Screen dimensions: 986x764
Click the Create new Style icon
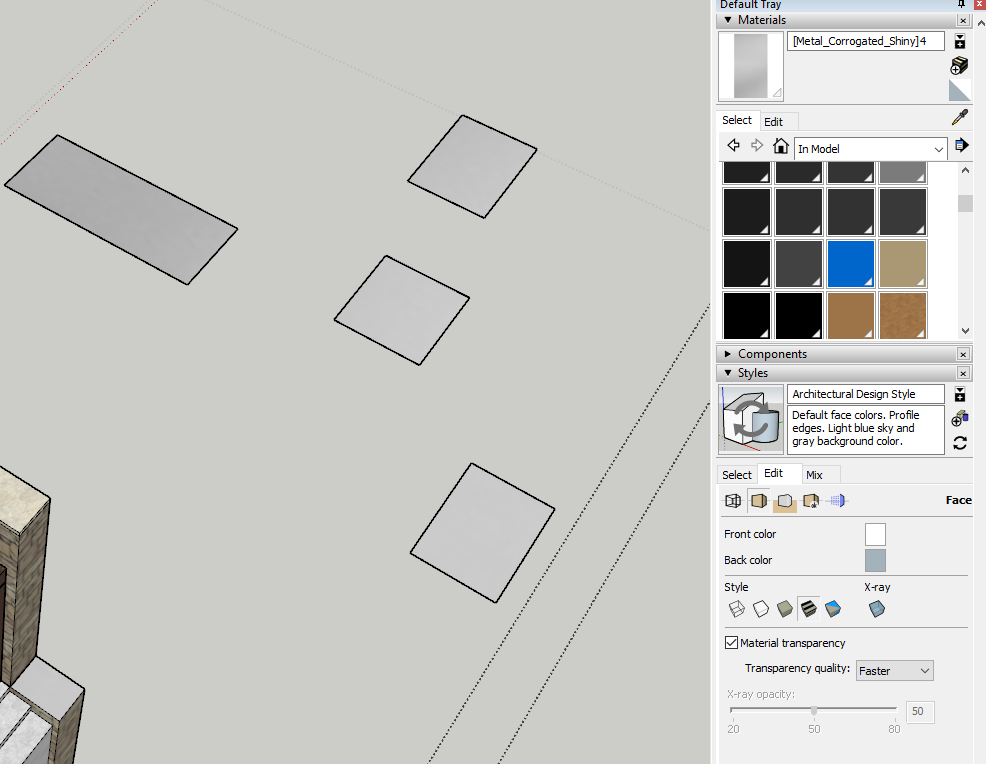pyautogui.click(x=960, y=418)
